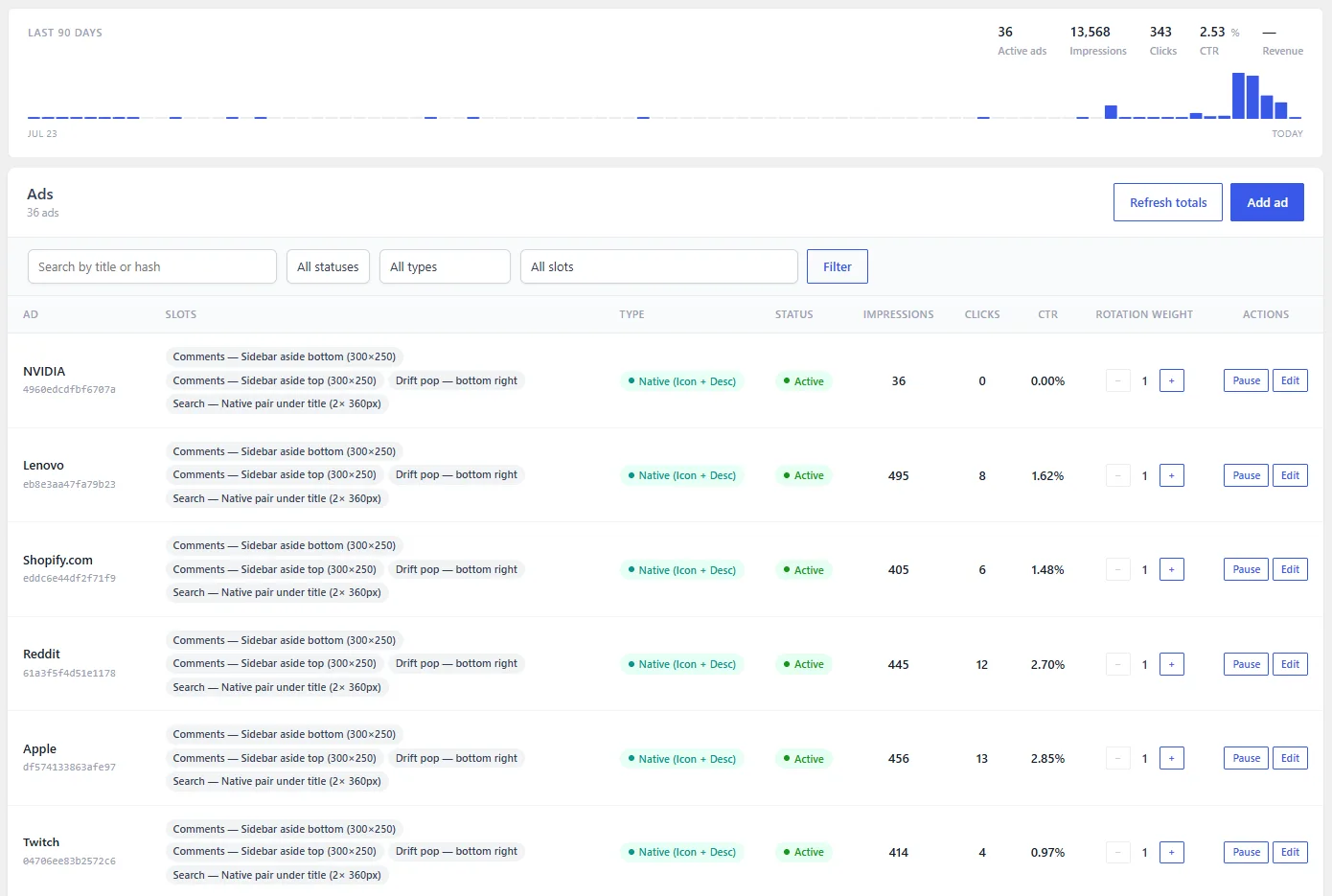The height and width of the screenshot is (896, 1332).
Task: Pause the Lenovo ad
Action: click(1246, 475)
